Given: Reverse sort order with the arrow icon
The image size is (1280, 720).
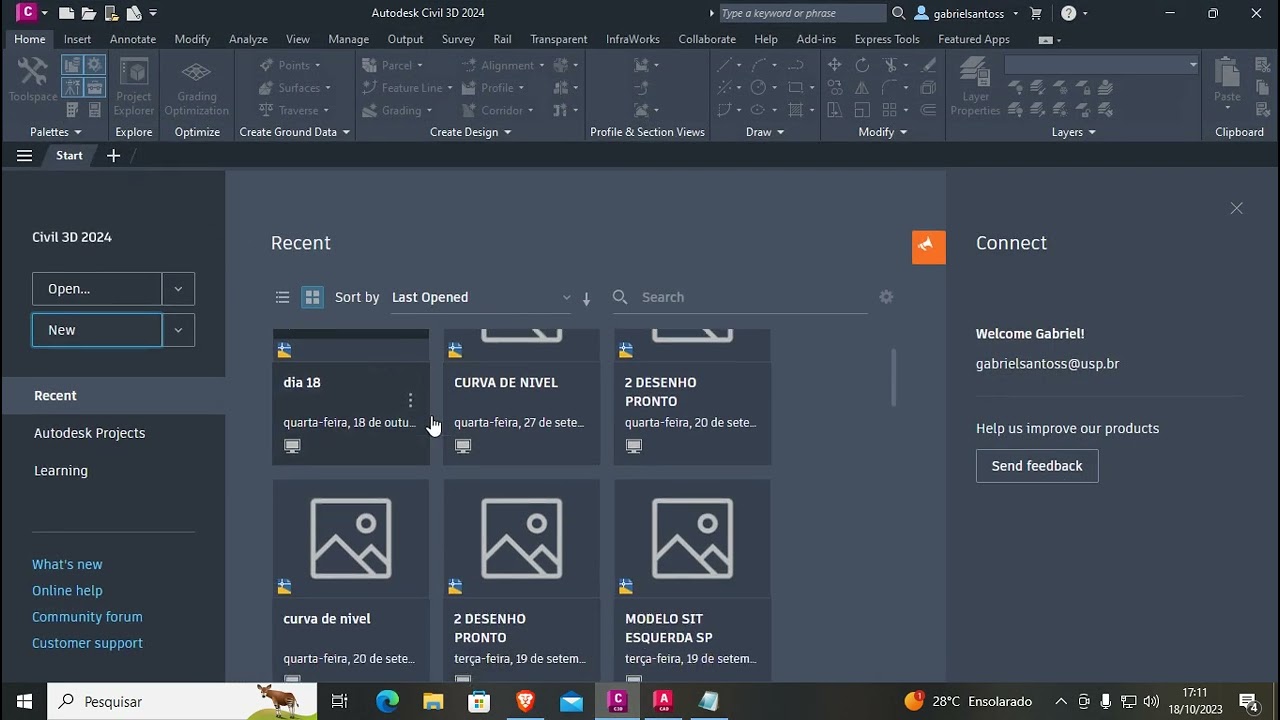Looking at the screenshot, I should click(x=586, y=298).
